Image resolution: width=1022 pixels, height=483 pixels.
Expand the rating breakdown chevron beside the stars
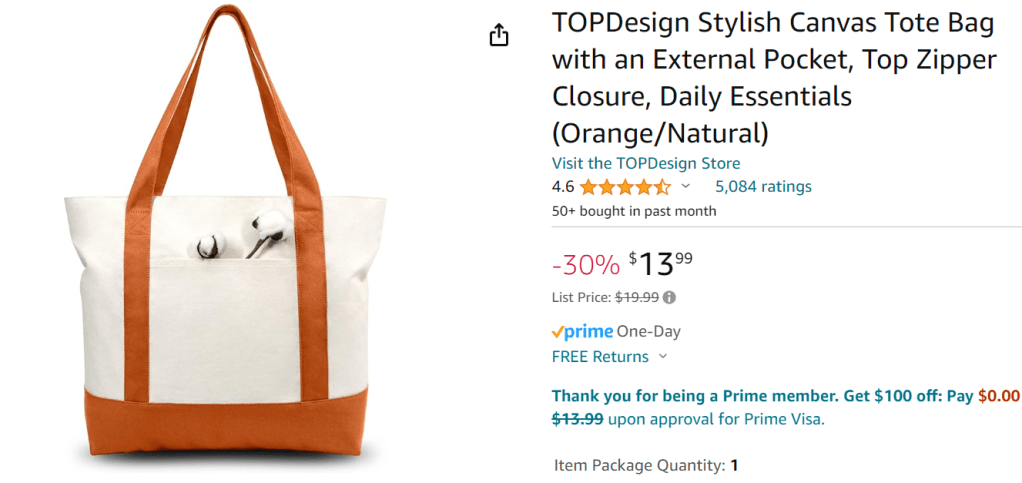[686, 187]
